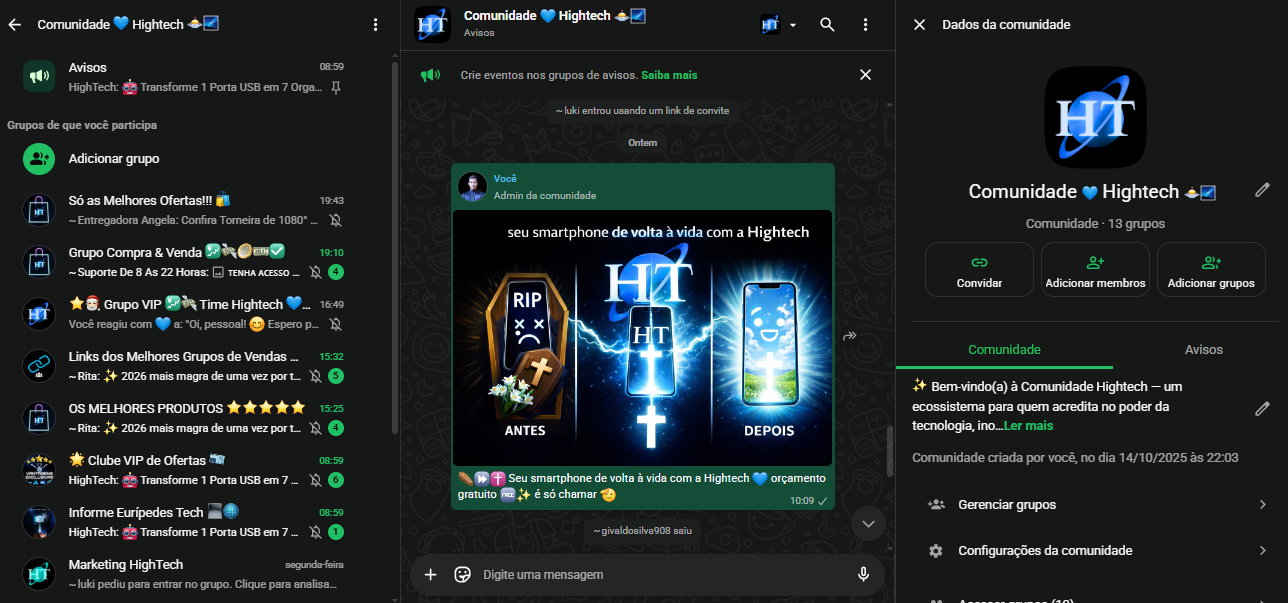Forward the smartphone image message
The width and height of the screenshot is (1288, 603).
pos(850,337)
